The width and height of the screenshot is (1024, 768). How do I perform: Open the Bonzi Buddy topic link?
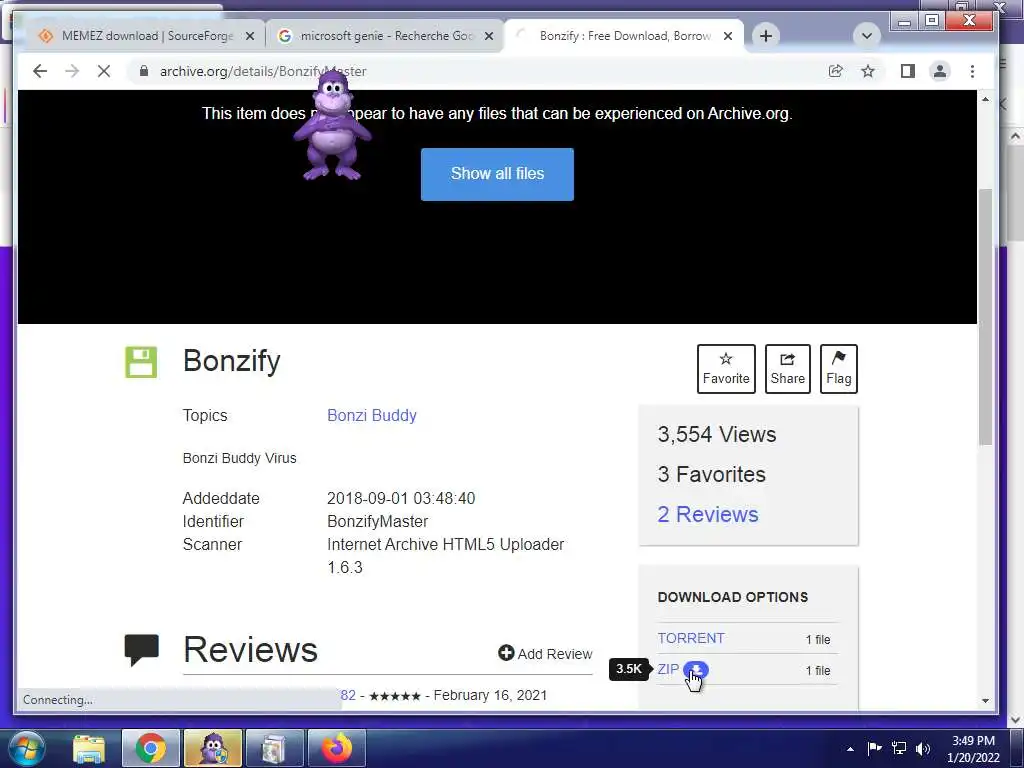372,415
